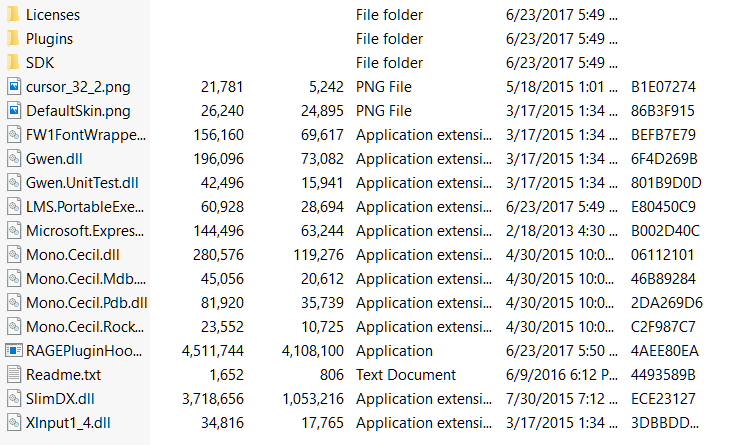Click the SlimDX.dll file icon

[x=14, y=399]
